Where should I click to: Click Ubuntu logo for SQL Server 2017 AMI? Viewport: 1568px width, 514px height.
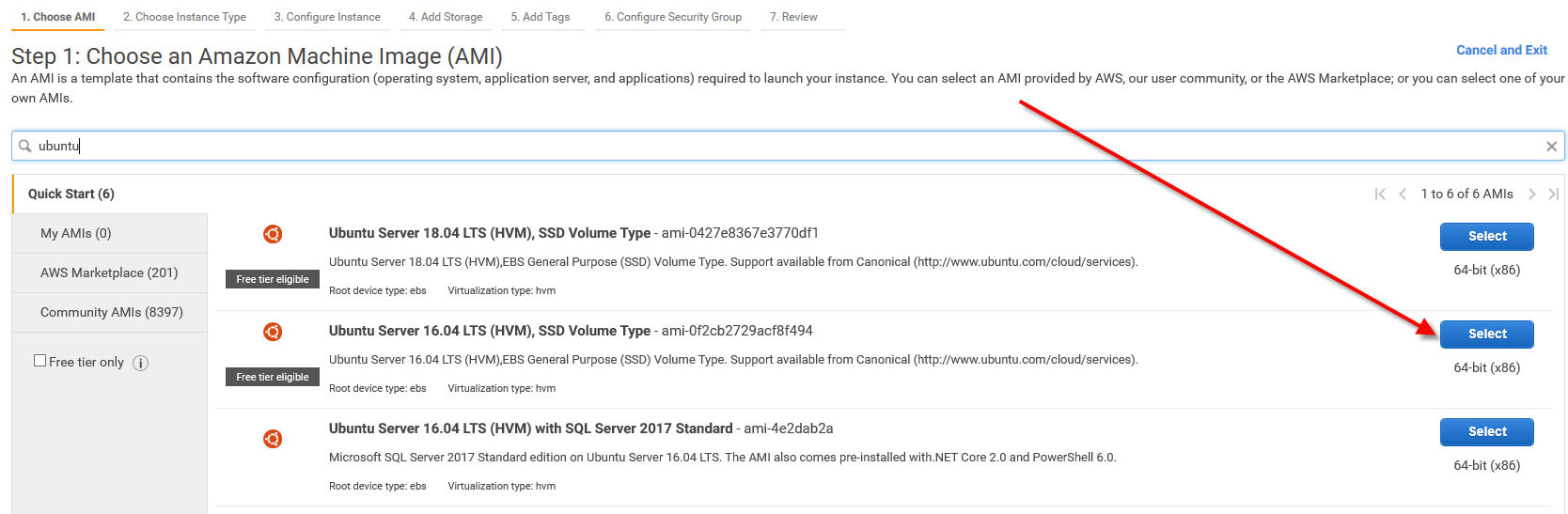[x=273, y=439]
